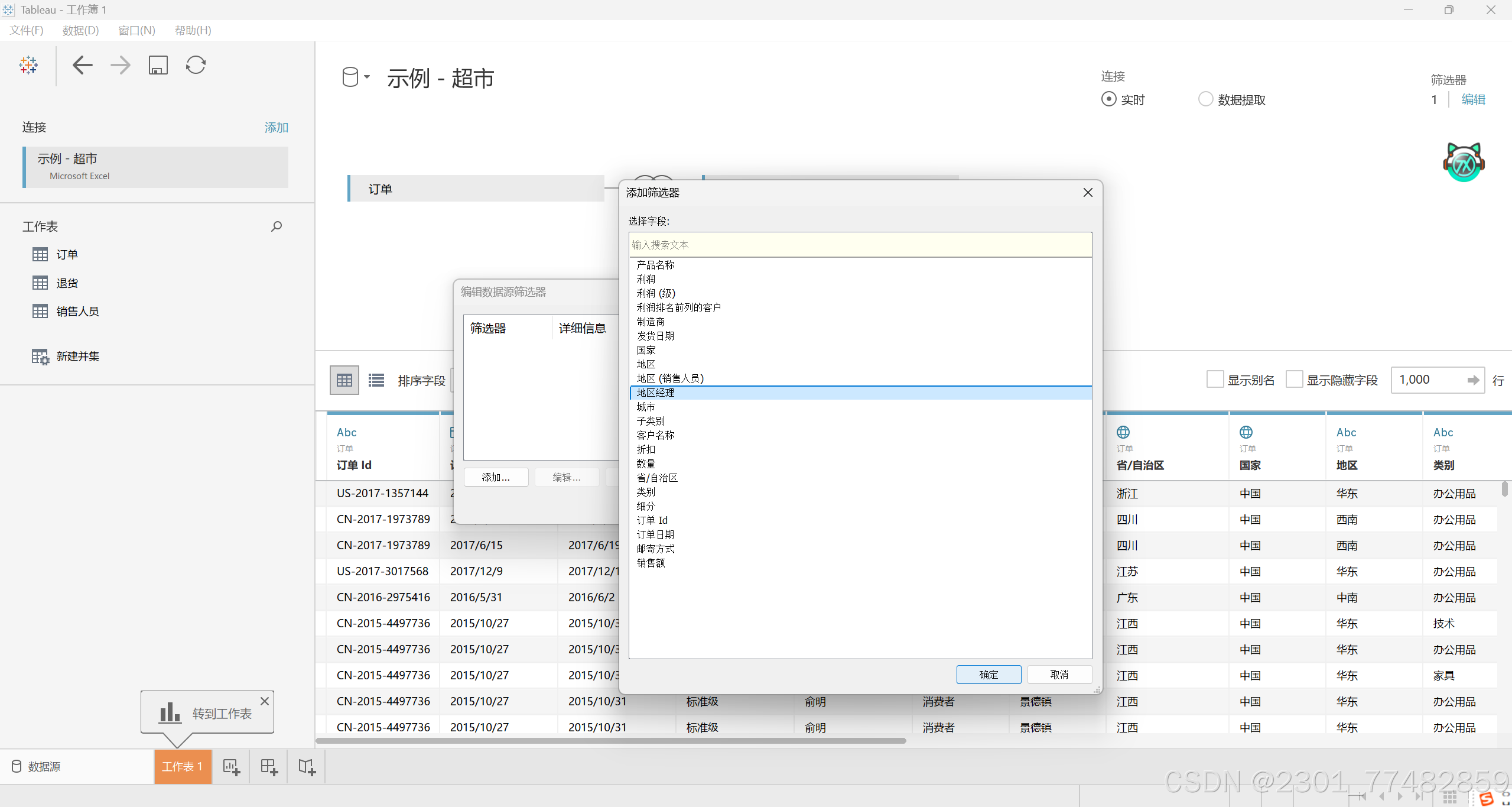
Task: Switch to metadata list view icon
Action: 376,380
